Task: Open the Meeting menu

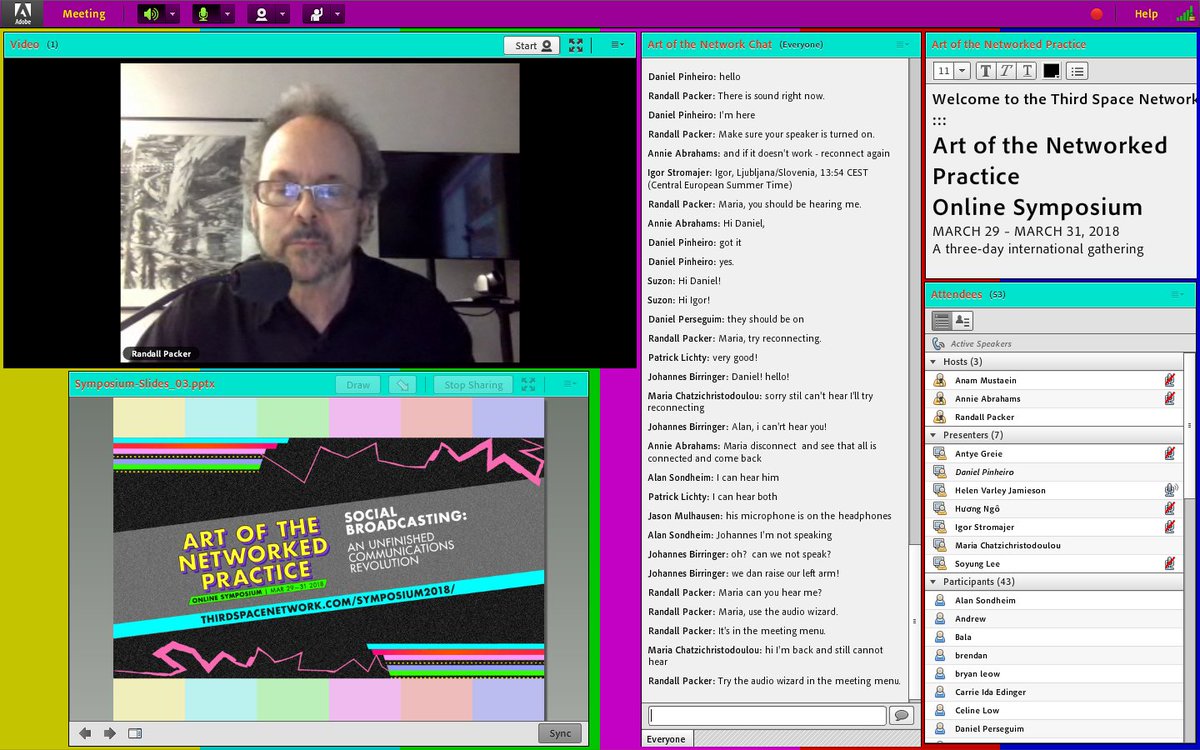Action: tap(83, 13)
